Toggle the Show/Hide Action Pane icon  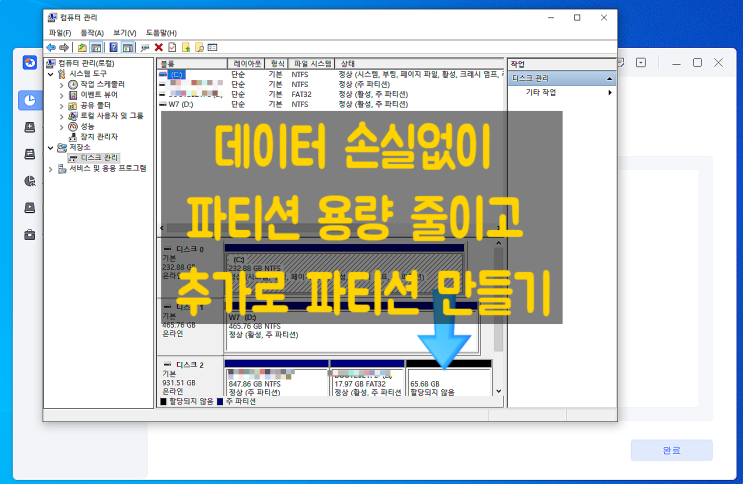pos(127,47)
